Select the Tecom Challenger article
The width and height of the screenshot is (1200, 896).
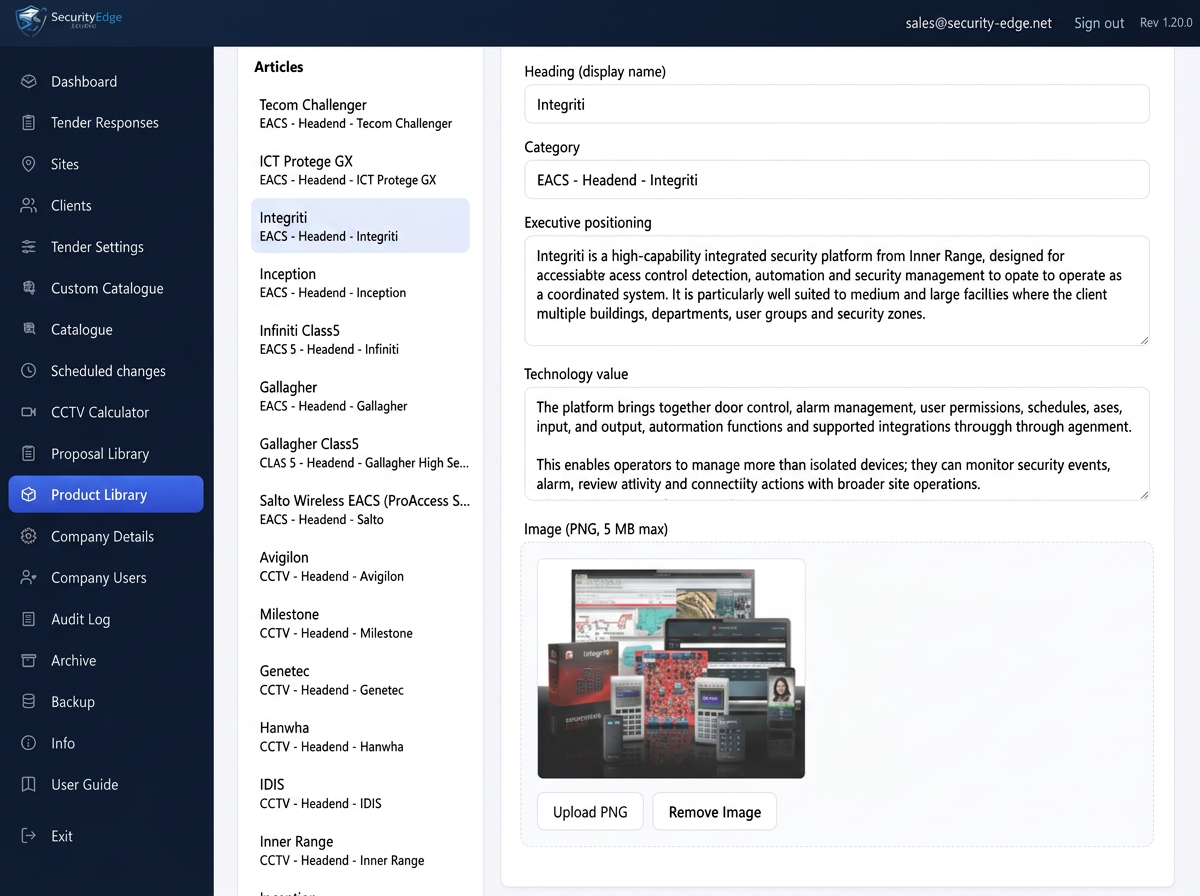pyautogui.click(x=360, y=113)
